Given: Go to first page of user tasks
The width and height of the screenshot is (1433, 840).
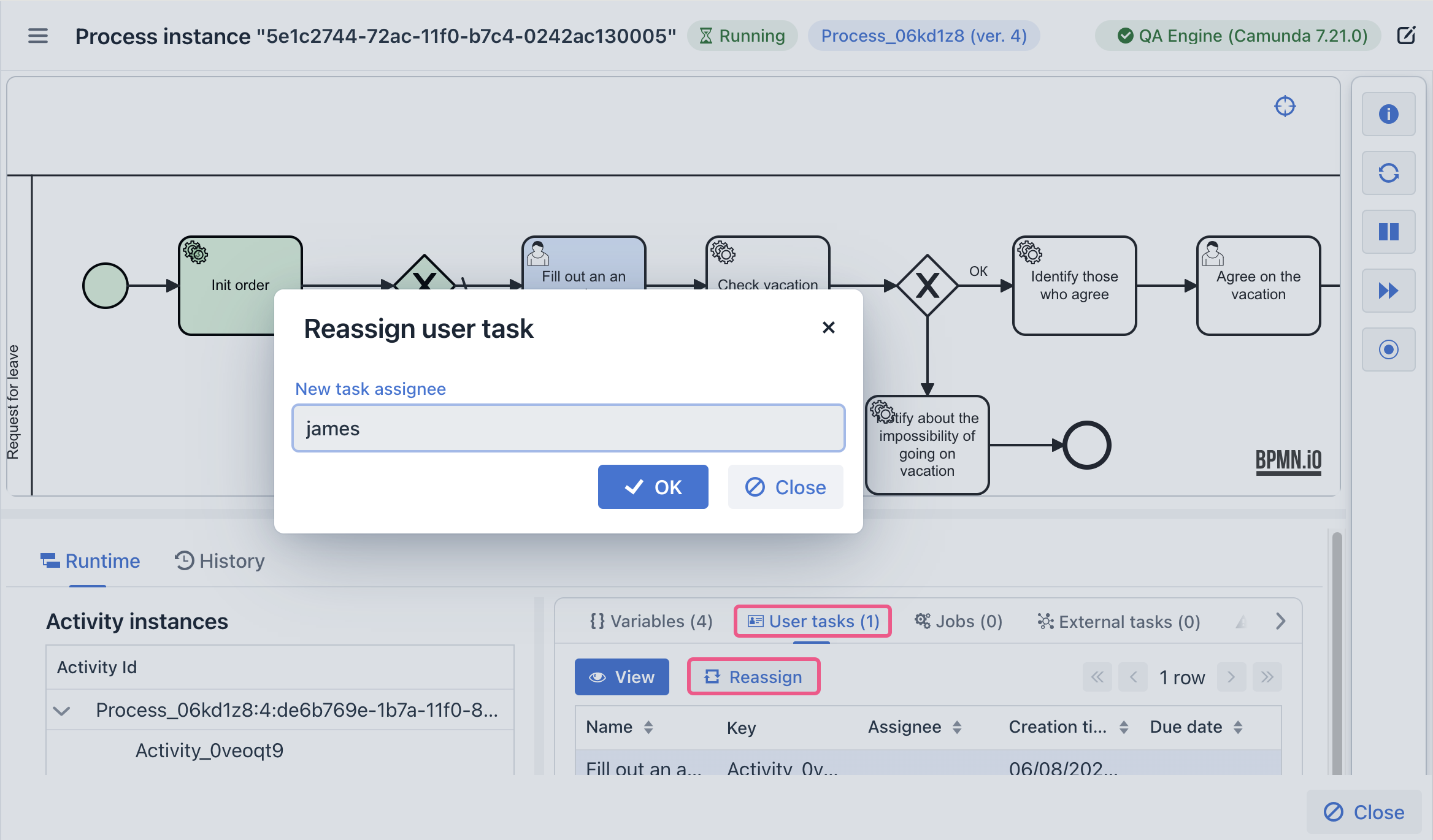Looking at the screenshot, I should click(1097, 677).
